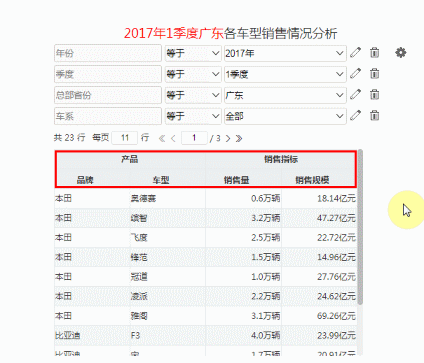
Task: Go to the previous page
Action: click(x=173, y=138)
